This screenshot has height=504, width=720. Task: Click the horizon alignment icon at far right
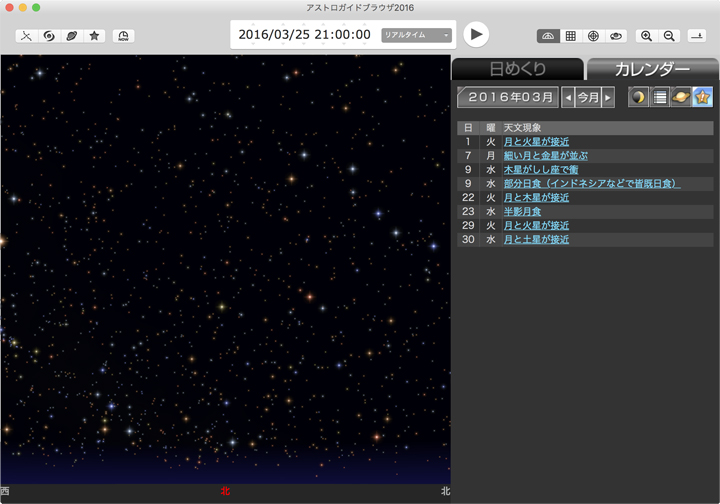697,36
